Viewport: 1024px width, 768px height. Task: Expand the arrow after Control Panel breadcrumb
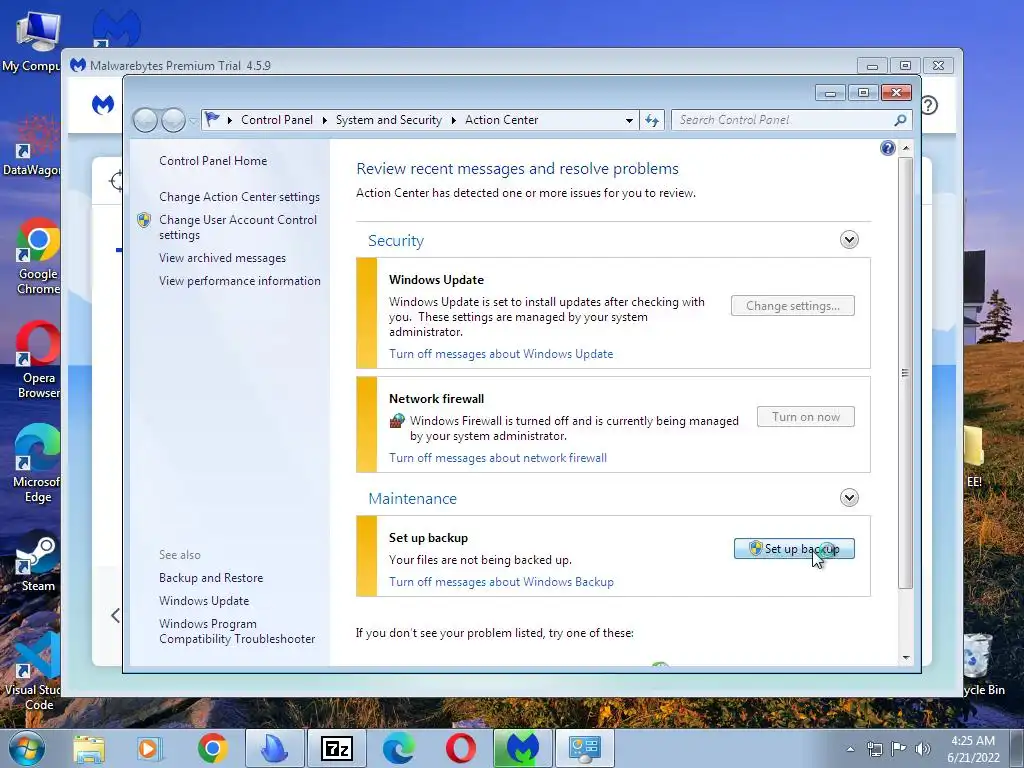(x=324, y=120)
